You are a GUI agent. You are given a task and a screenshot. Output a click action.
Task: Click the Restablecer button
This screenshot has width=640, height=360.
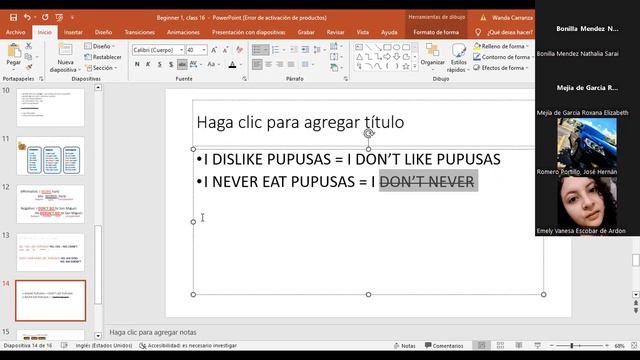pyautogui.click(x=103, y=57)
